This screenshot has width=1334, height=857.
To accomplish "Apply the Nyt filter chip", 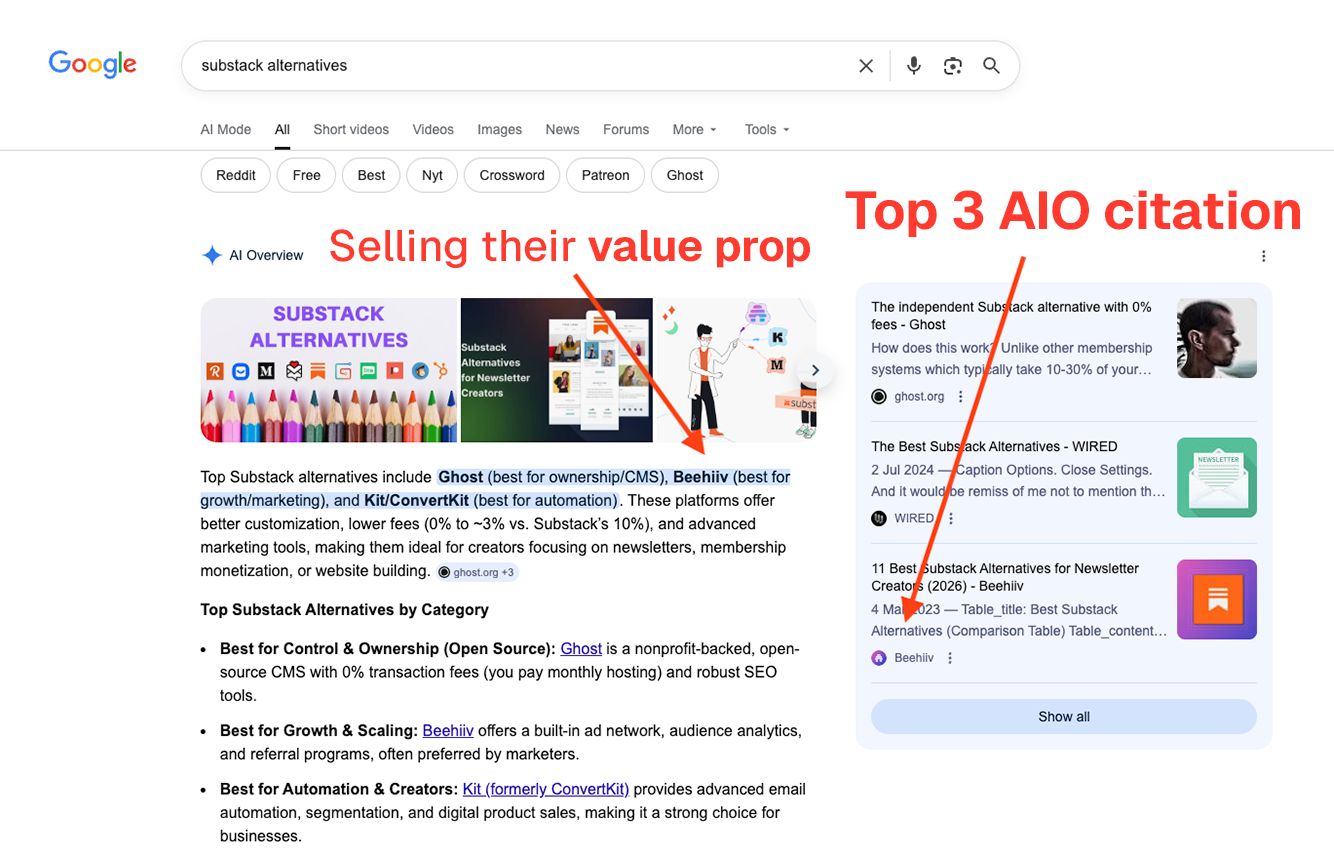I will (x=432, y=175).
